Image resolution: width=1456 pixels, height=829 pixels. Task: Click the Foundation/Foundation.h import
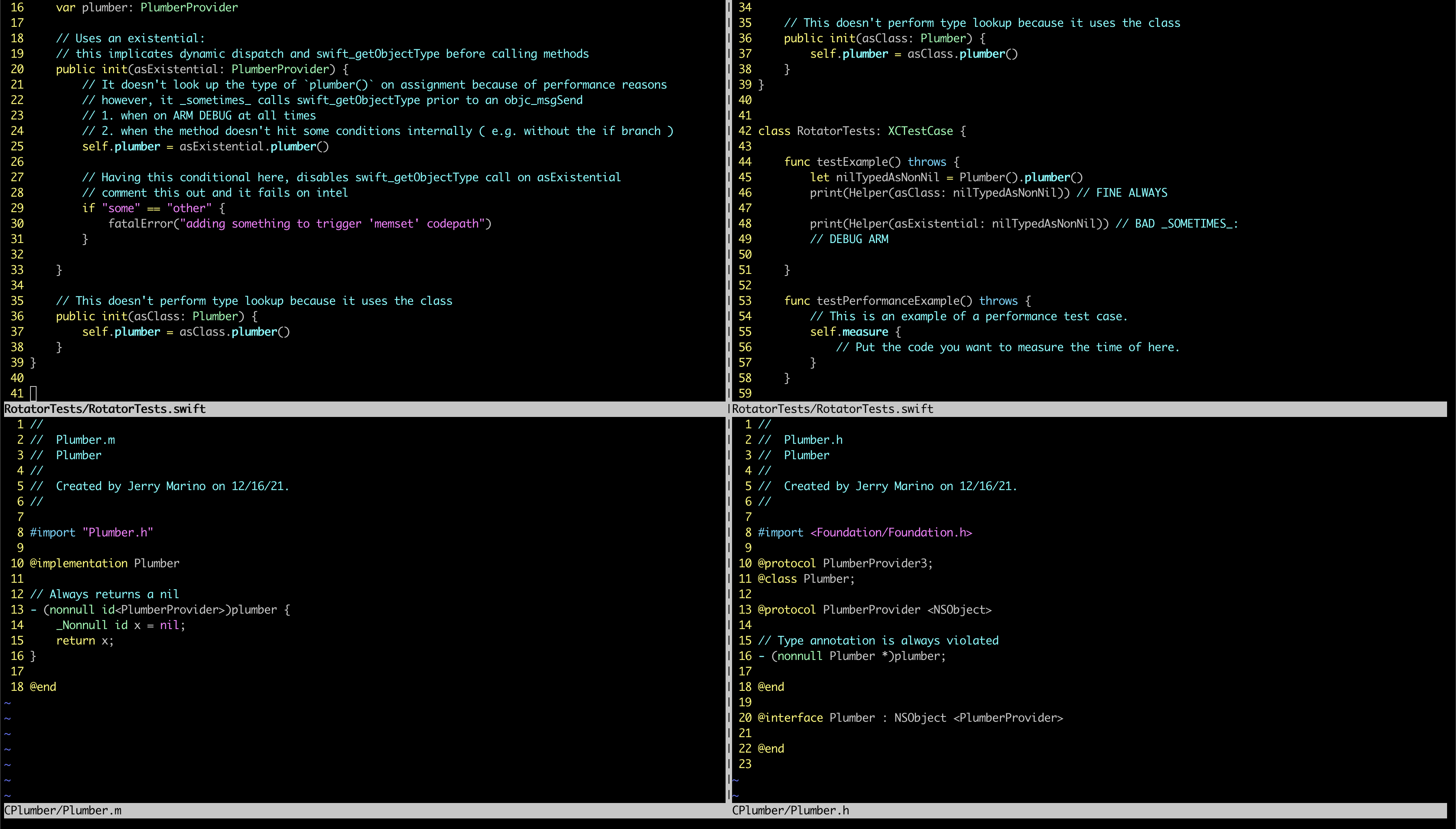(891, 532)
